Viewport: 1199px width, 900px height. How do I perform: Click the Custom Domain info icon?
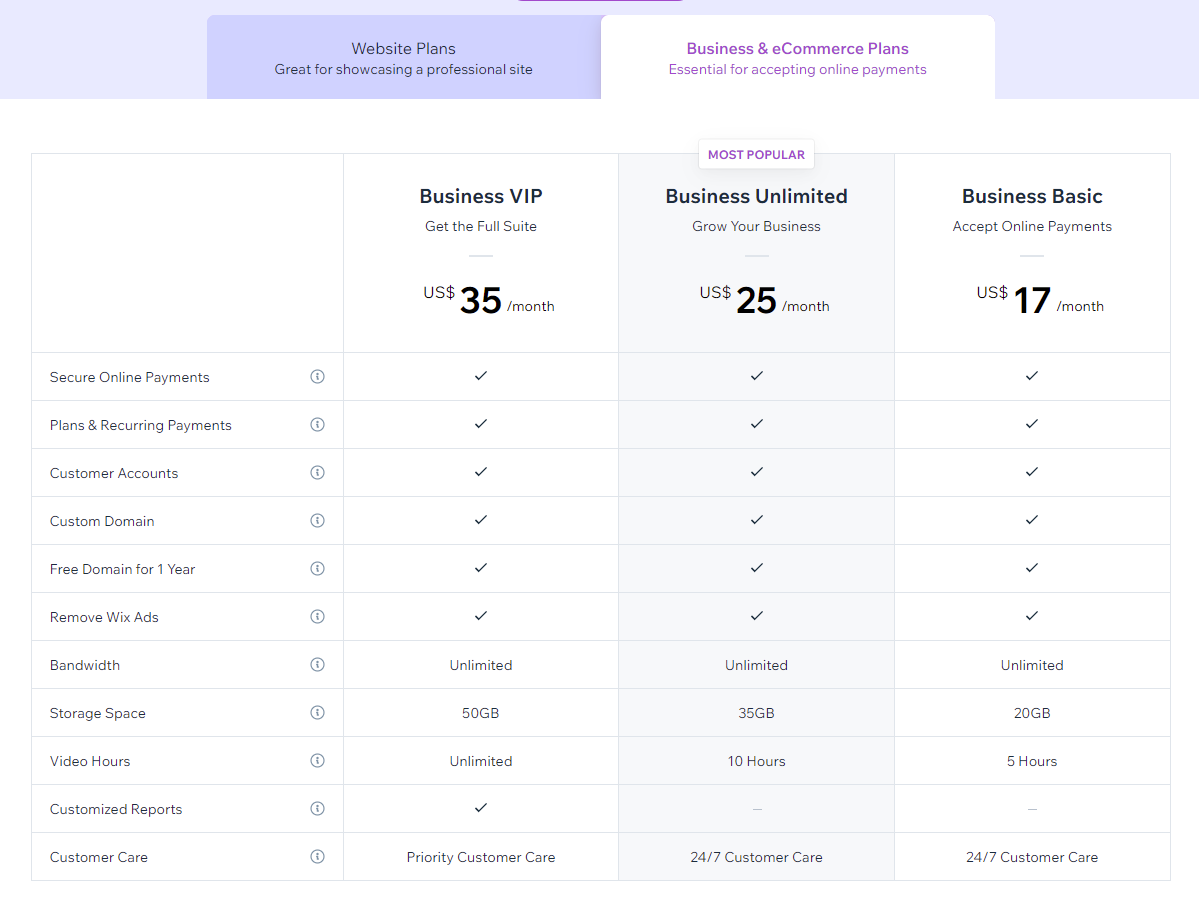tap(317, 521)
